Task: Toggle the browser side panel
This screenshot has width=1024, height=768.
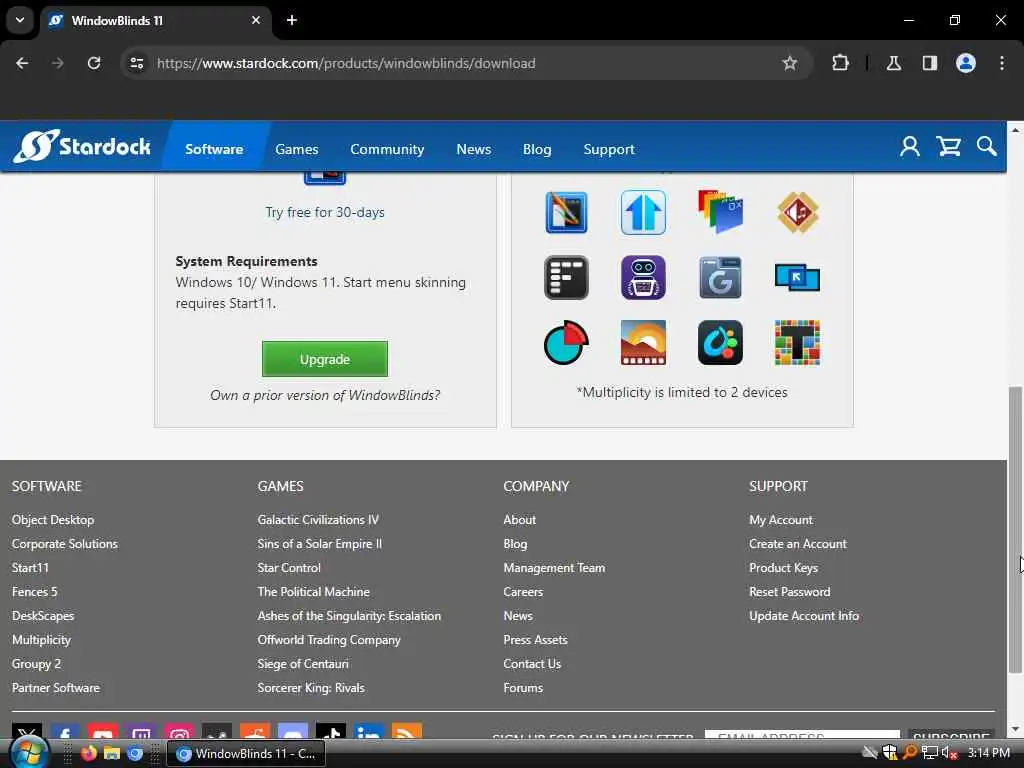Action: [930, 63]
